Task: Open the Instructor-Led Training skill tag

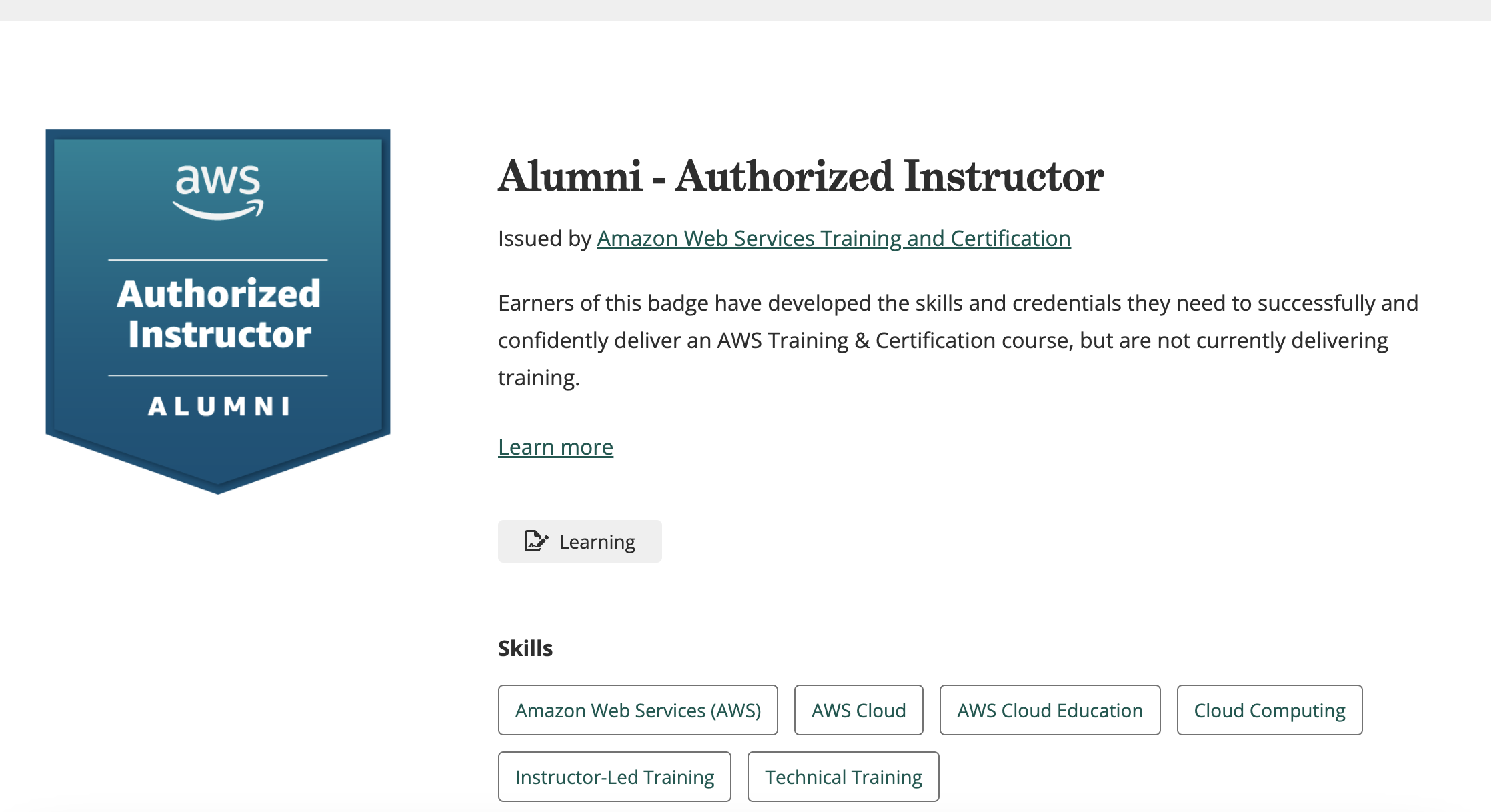Action: [x=614, y=777]
